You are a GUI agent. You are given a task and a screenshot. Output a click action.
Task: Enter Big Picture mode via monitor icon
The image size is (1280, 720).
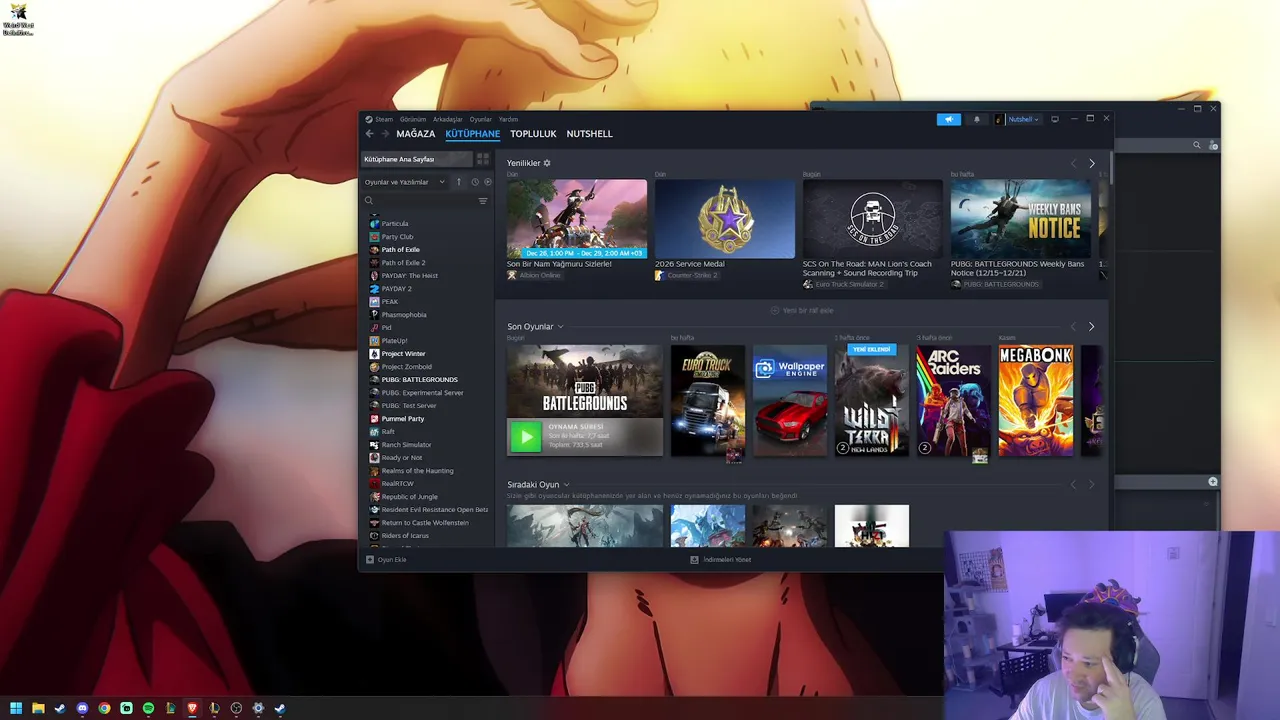pyautogui.click(x=1054, y=119)
